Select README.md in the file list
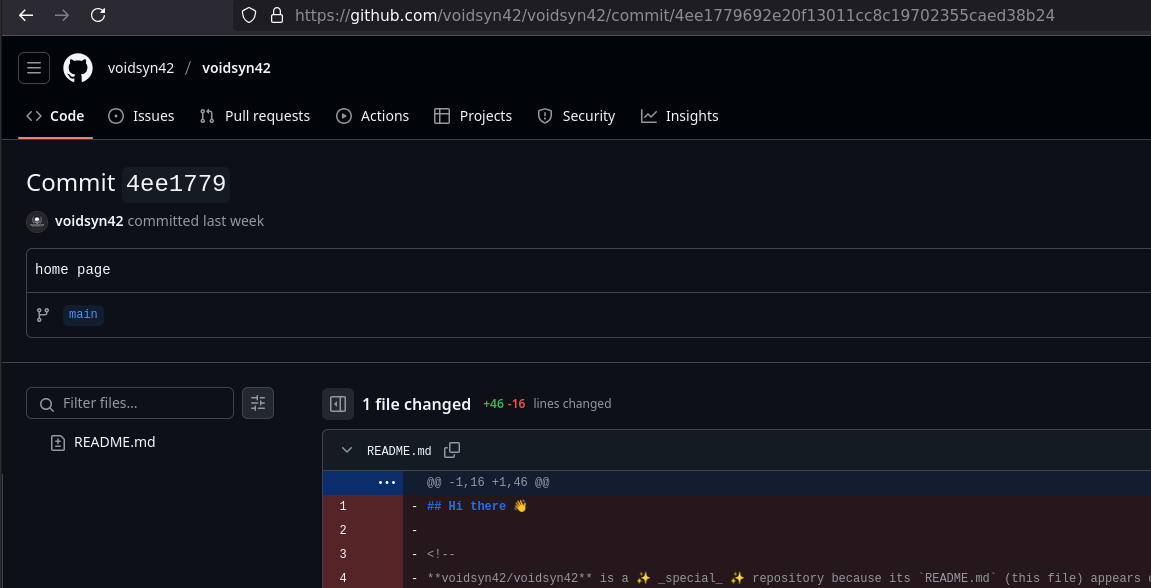Screen dimensions: 1151x588 click(x=113, y=441)
